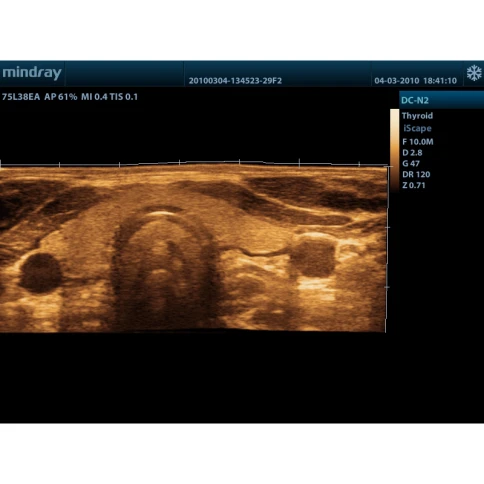Click the ultrasound thyroid image
The width and height of the screenshot is (484, 484).
pos(193,248)
